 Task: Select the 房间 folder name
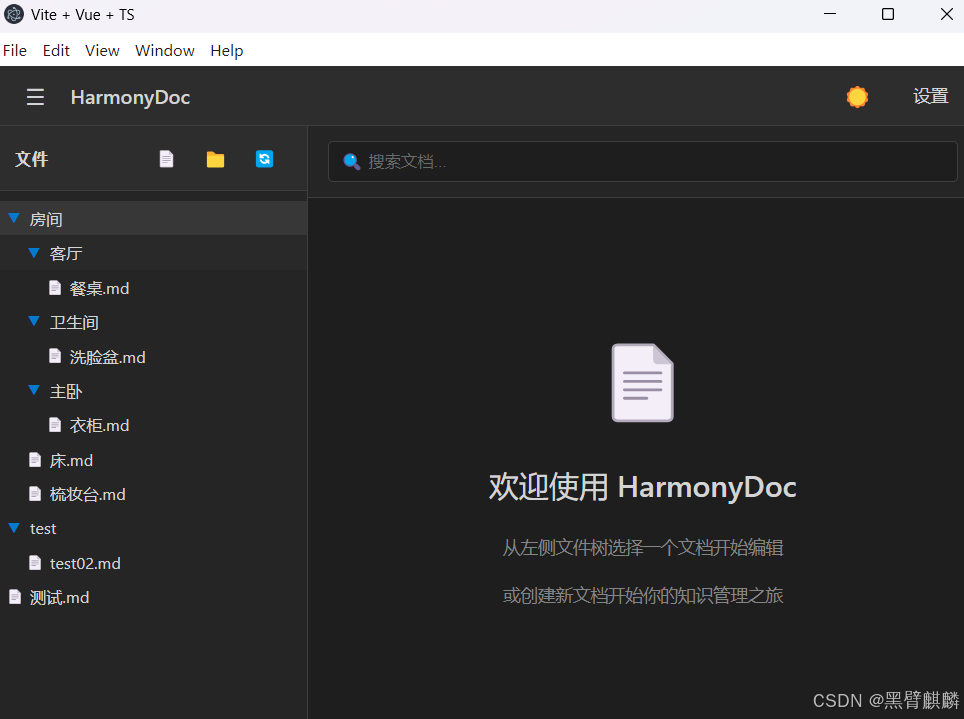tap(46, 220)
